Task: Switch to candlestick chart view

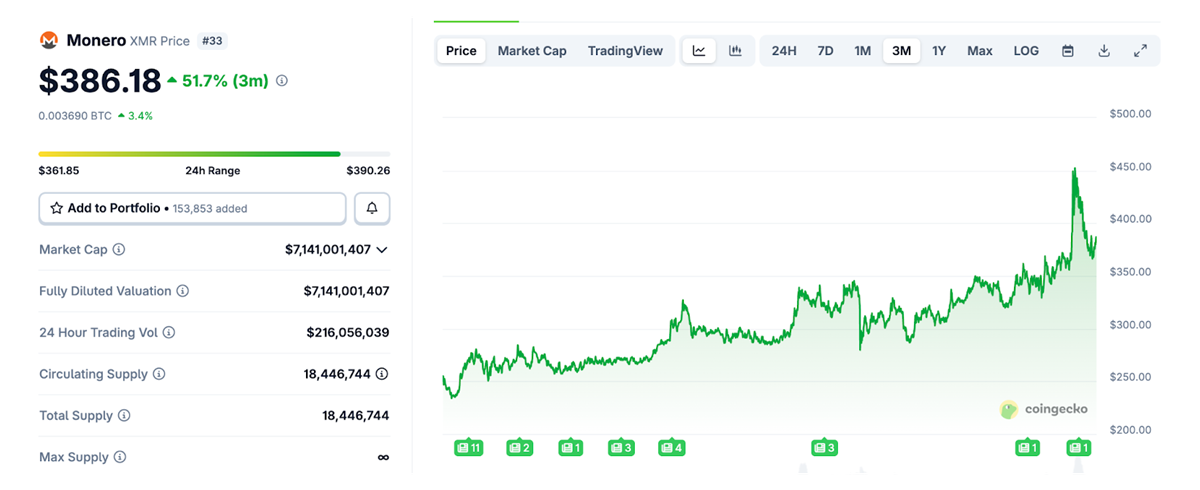Action: [x=736, y=51]
